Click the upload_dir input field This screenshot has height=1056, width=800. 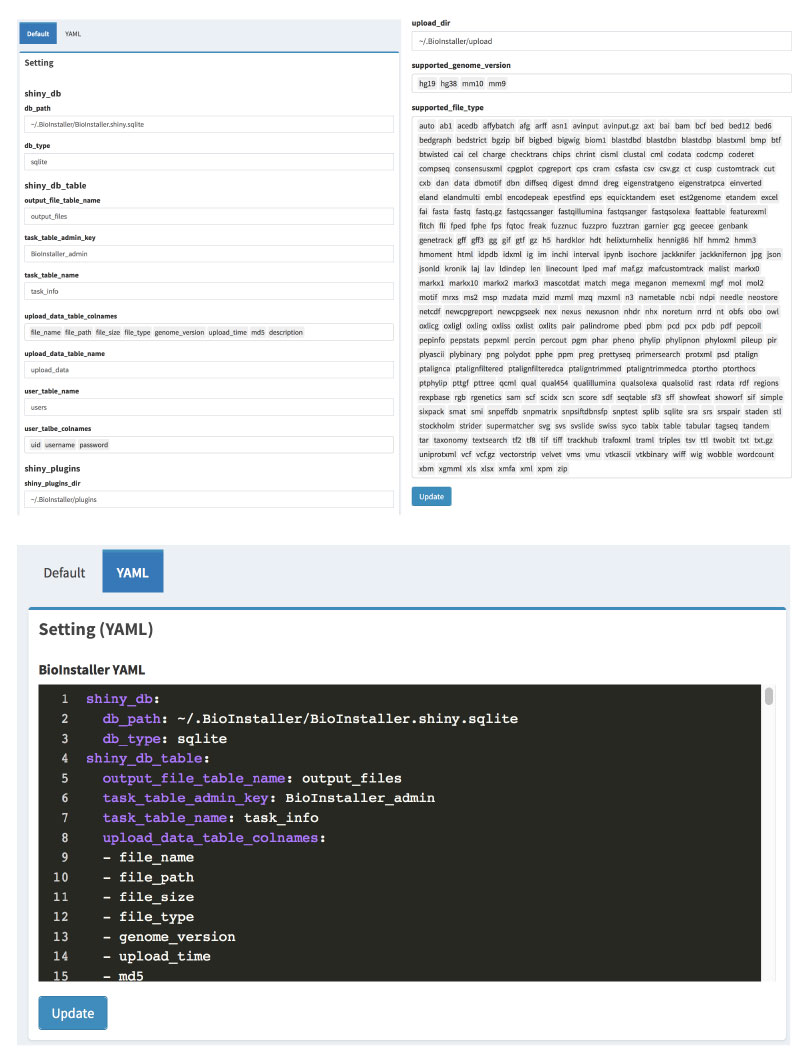tap(601, 41)
